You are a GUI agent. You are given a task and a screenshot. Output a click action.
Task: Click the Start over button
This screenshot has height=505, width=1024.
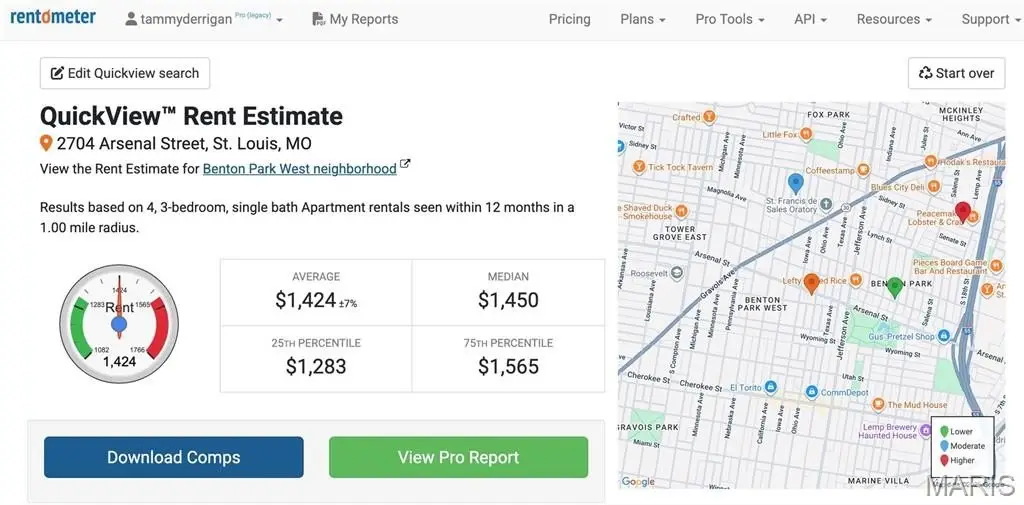click(x=956, y=73)
